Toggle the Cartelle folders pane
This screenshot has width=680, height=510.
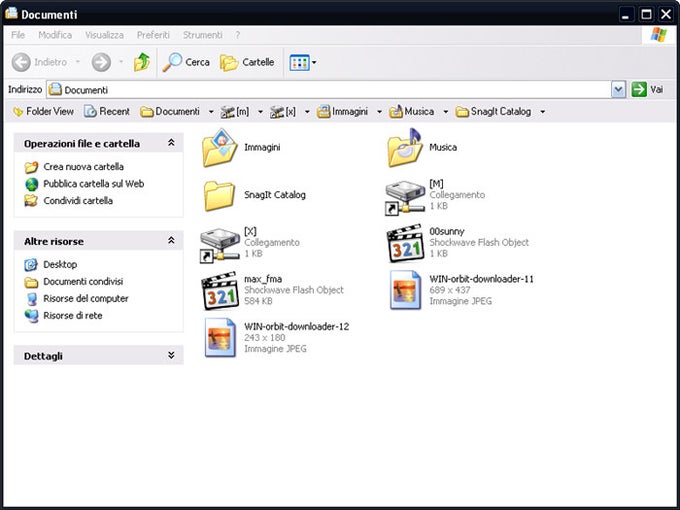coord(247,62)
